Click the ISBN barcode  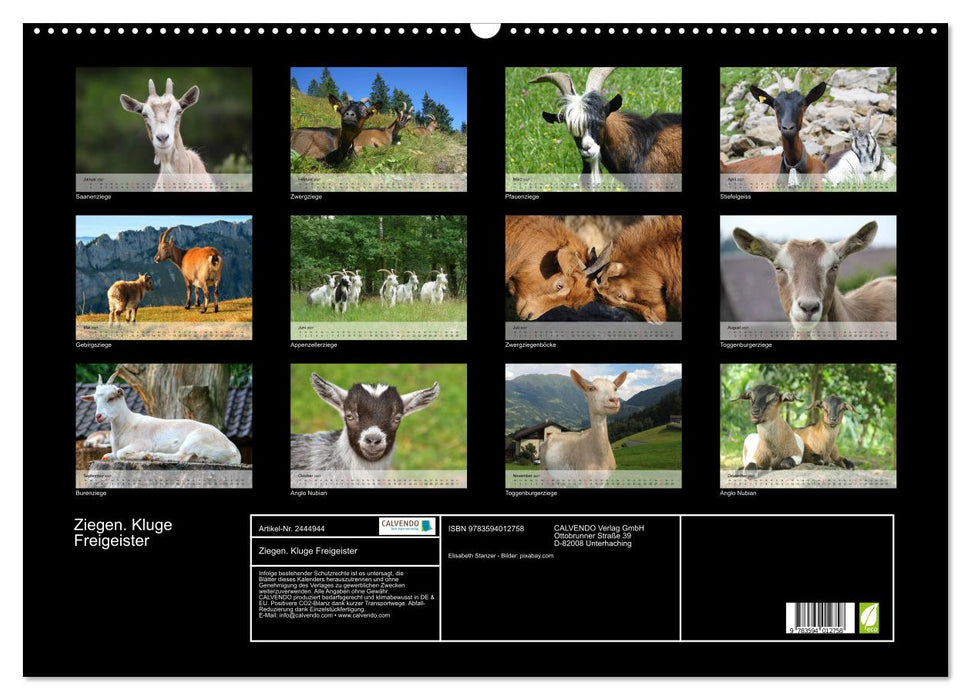coord(820,618)
